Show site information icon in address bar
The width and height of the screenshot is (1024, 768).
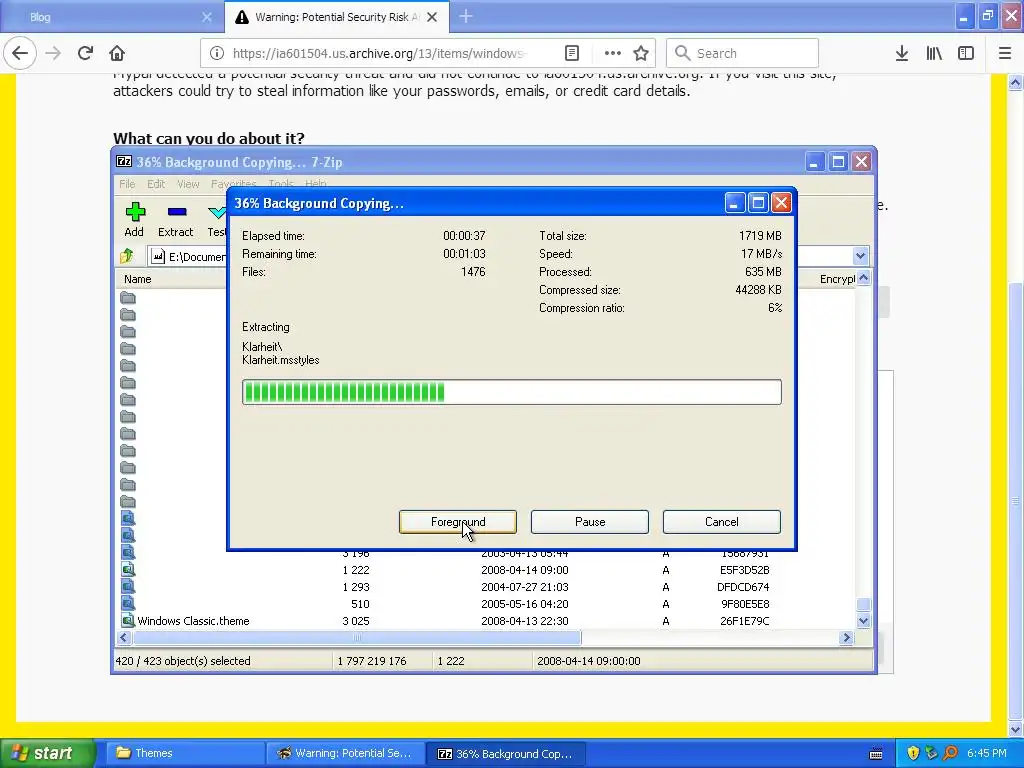[x=217, y=53]
